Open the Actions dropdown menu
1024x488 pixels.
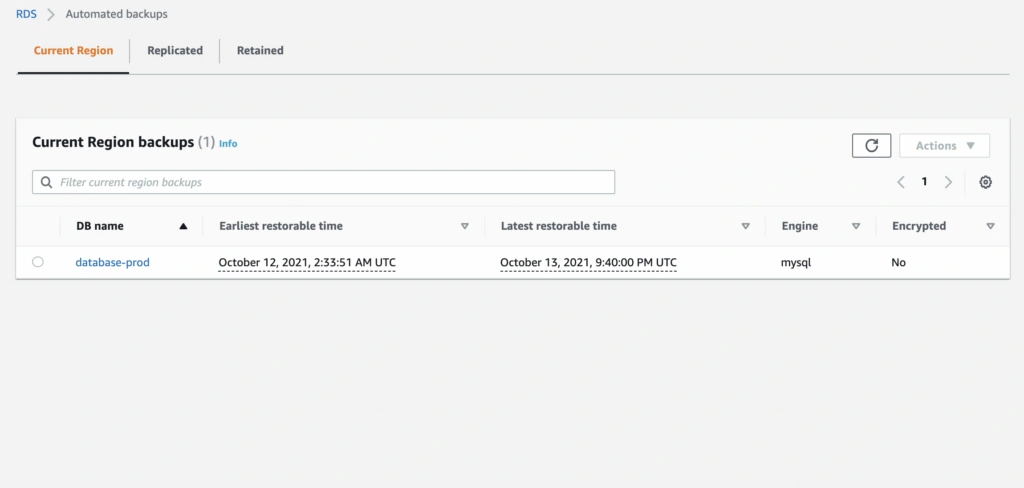pyautogui.click(x=944, y=146)
